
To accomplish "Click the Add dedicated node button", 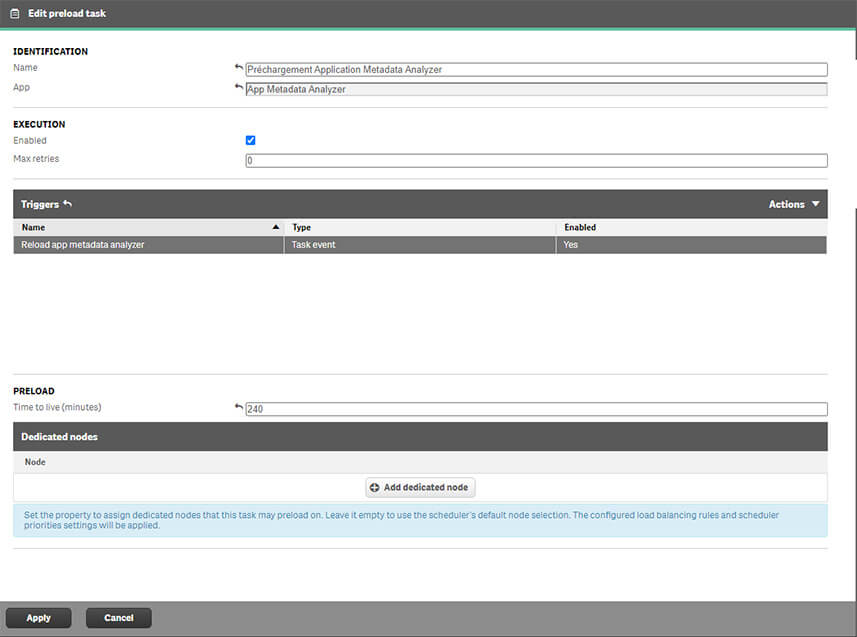I will pyautogui.click(x=420, y=487).
